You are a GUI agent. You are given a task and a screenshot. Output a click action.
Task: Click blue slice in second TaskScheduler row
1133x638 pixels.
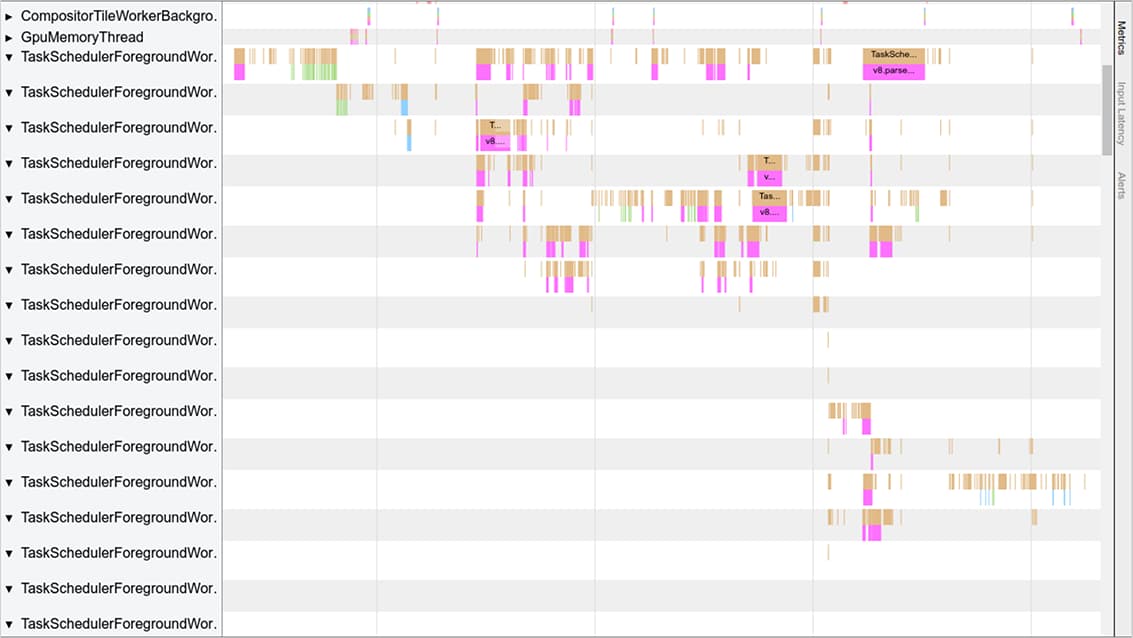404,107
